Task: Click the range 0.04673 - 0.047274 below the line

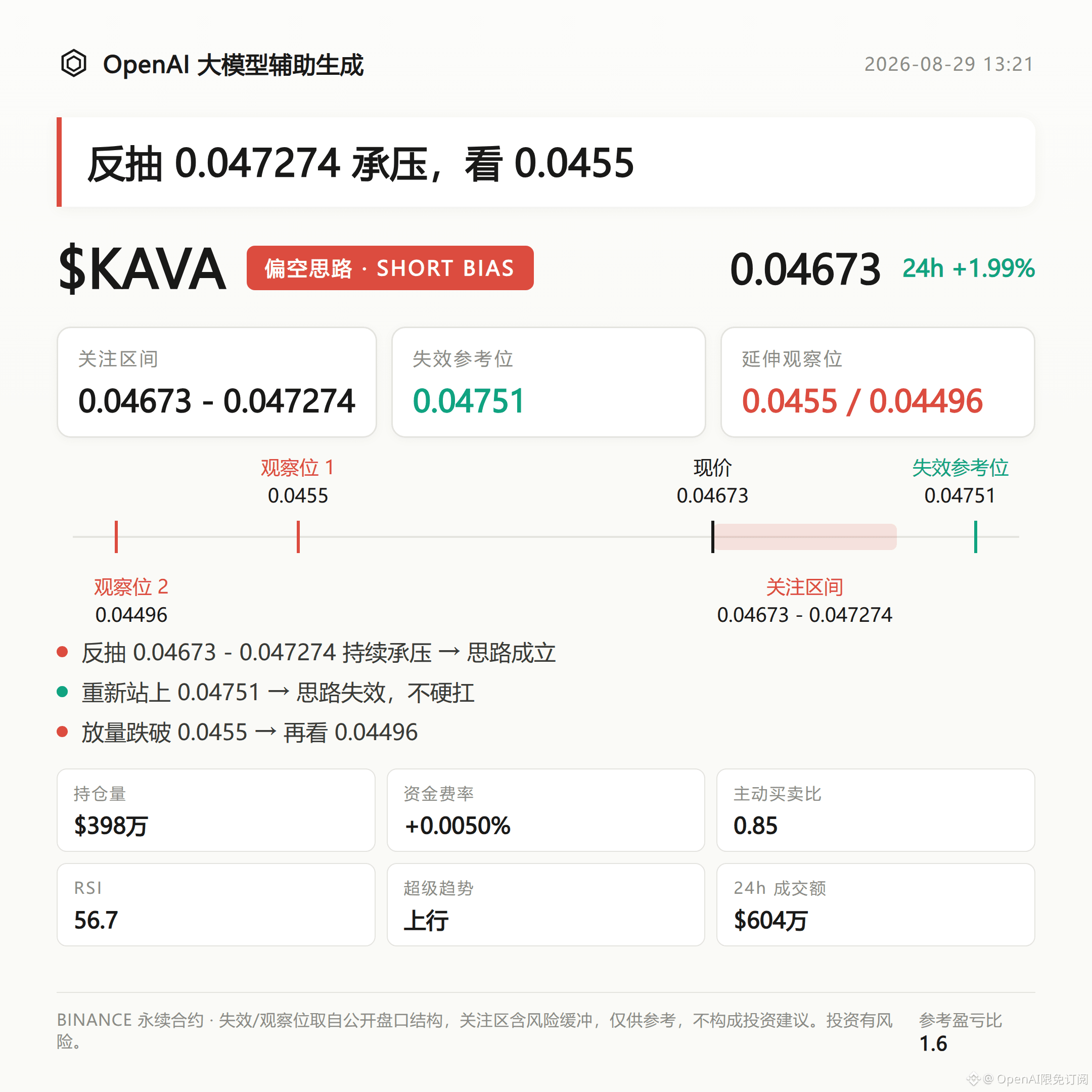Action: [805, 615]
